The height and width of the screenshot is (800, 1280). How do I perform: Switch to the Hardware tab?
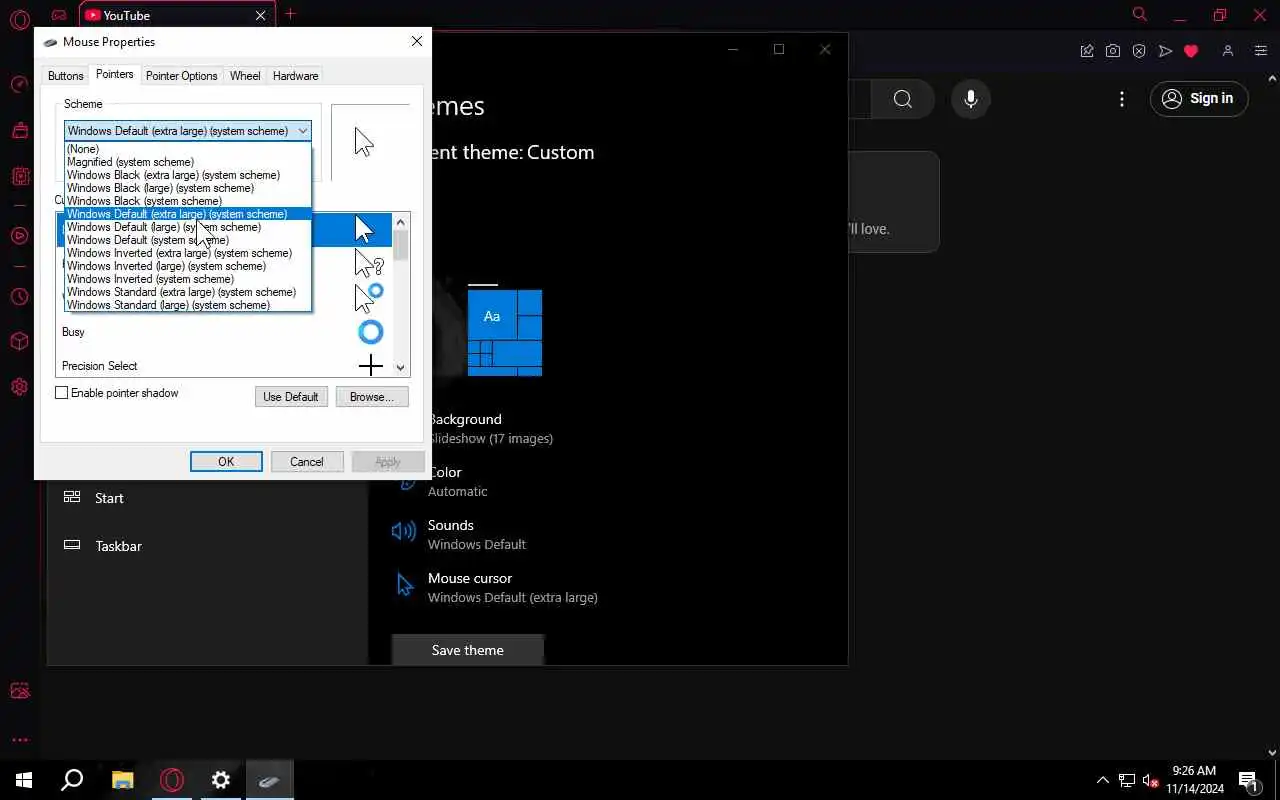pos(295,76)
